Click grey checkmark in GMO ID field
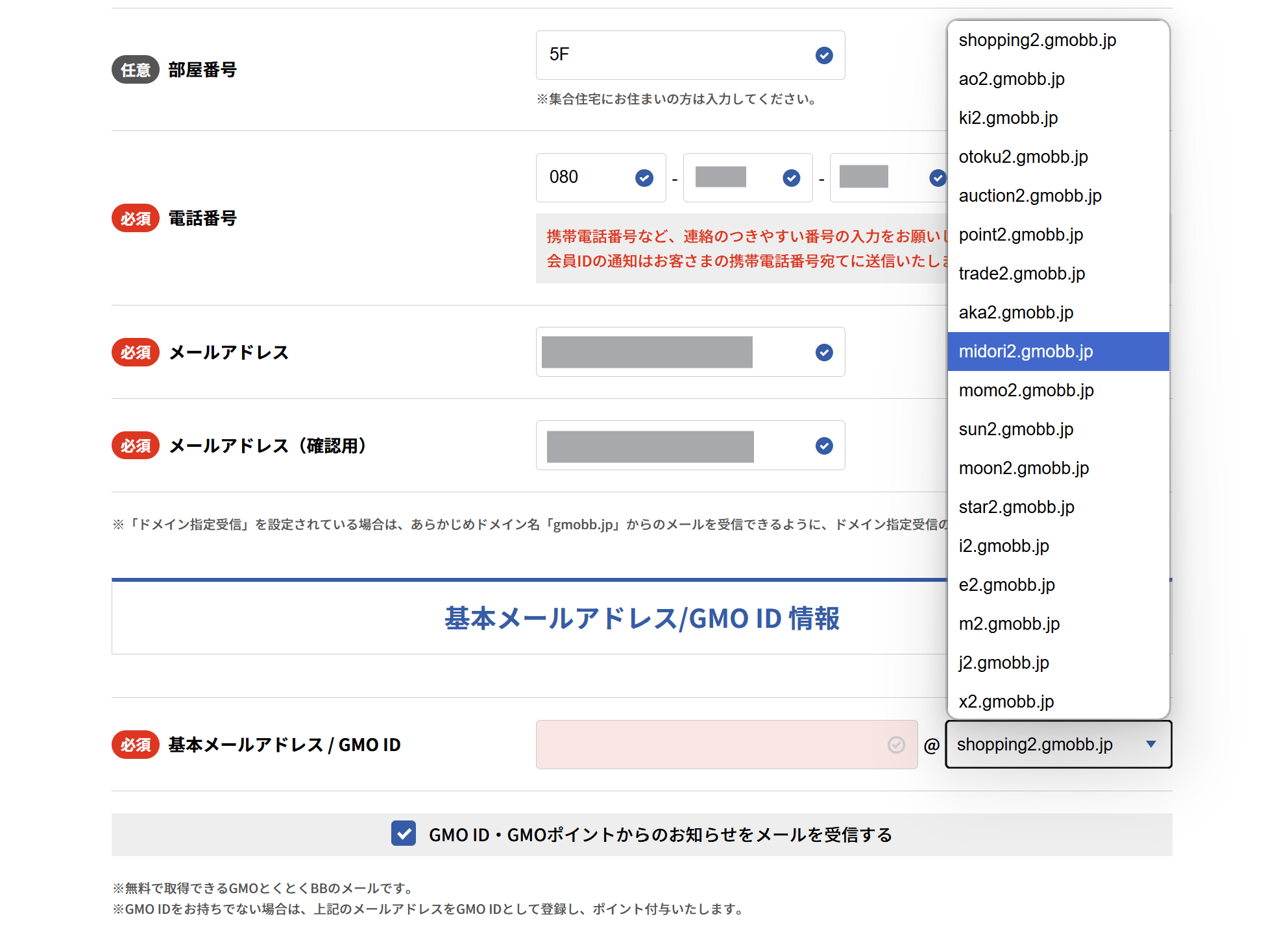 (x=896, y=745)
